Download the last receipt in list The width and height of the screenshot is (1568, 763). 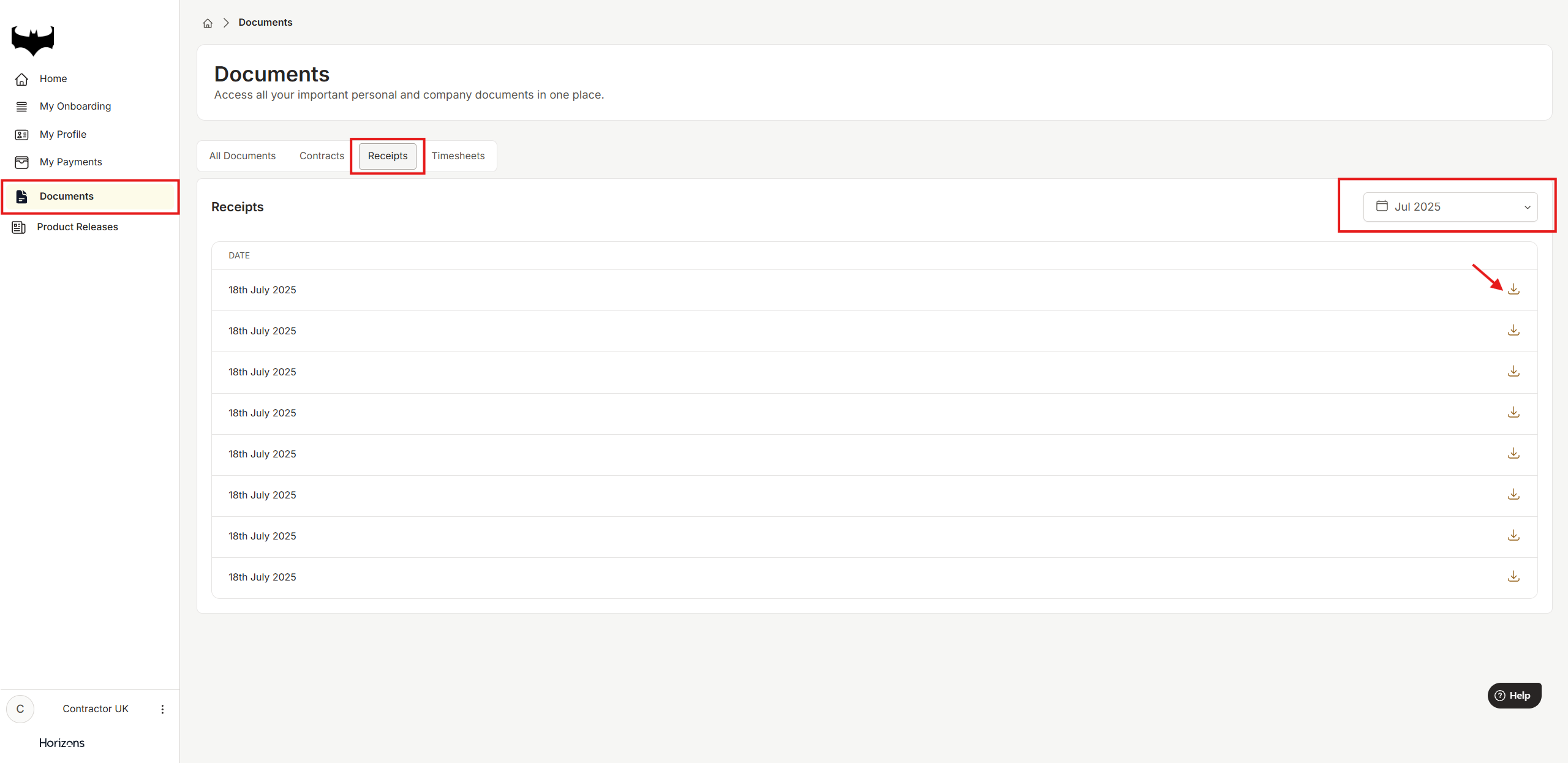coord(1513,577)
